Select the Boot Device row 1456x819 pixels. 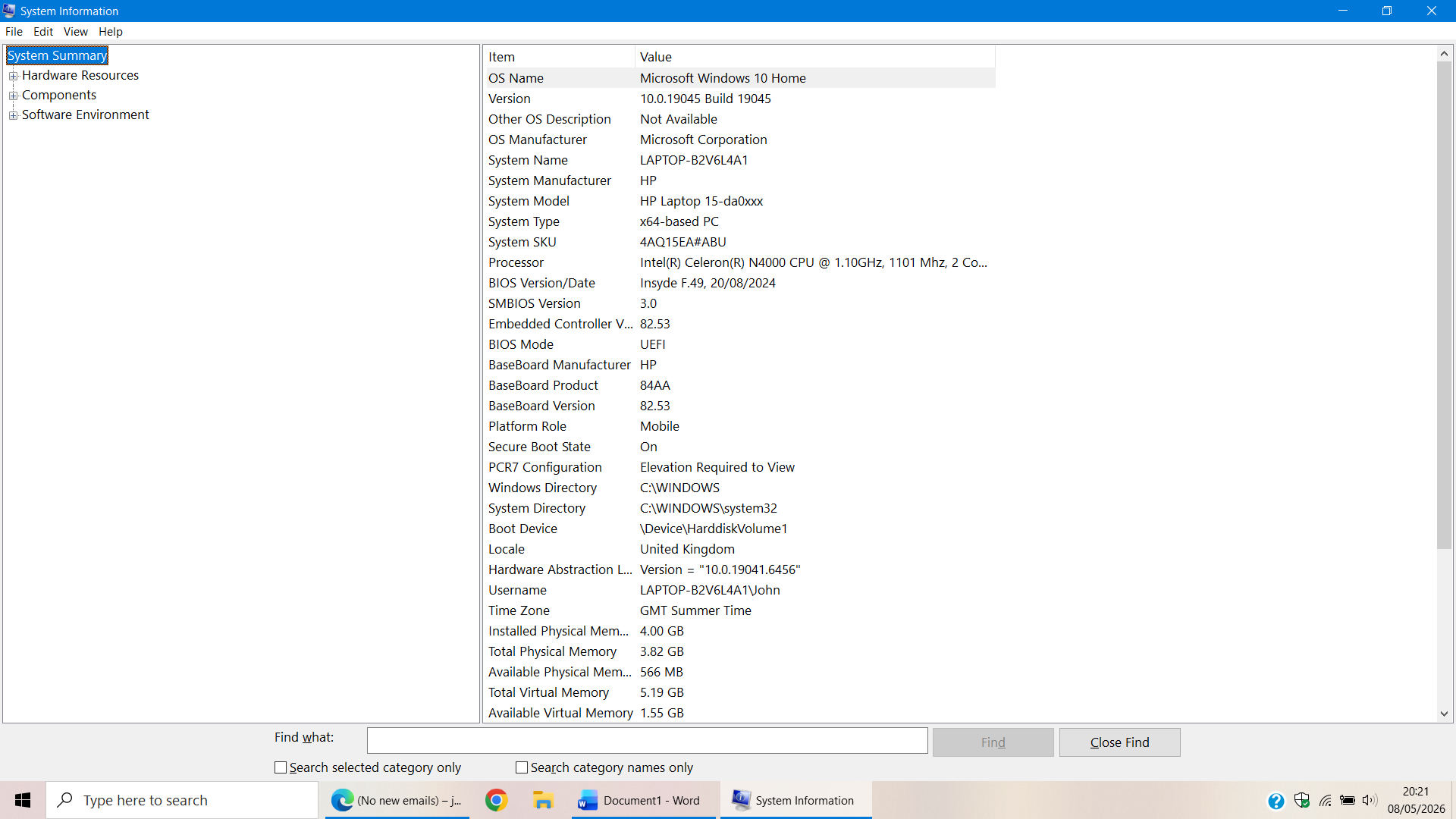tap(740, 529)
